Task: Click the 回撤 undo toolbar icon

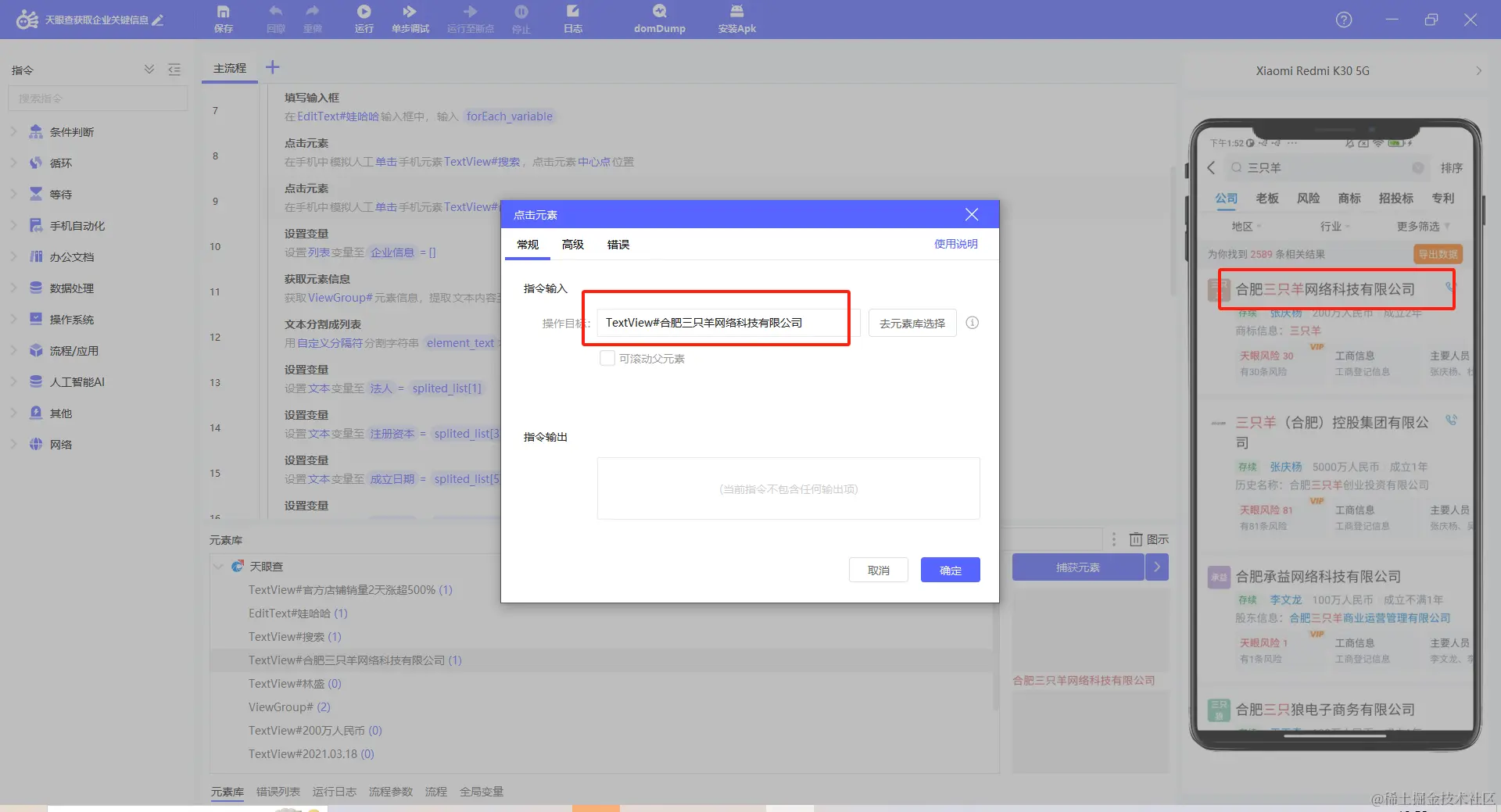Action: (x=275, y=12)
